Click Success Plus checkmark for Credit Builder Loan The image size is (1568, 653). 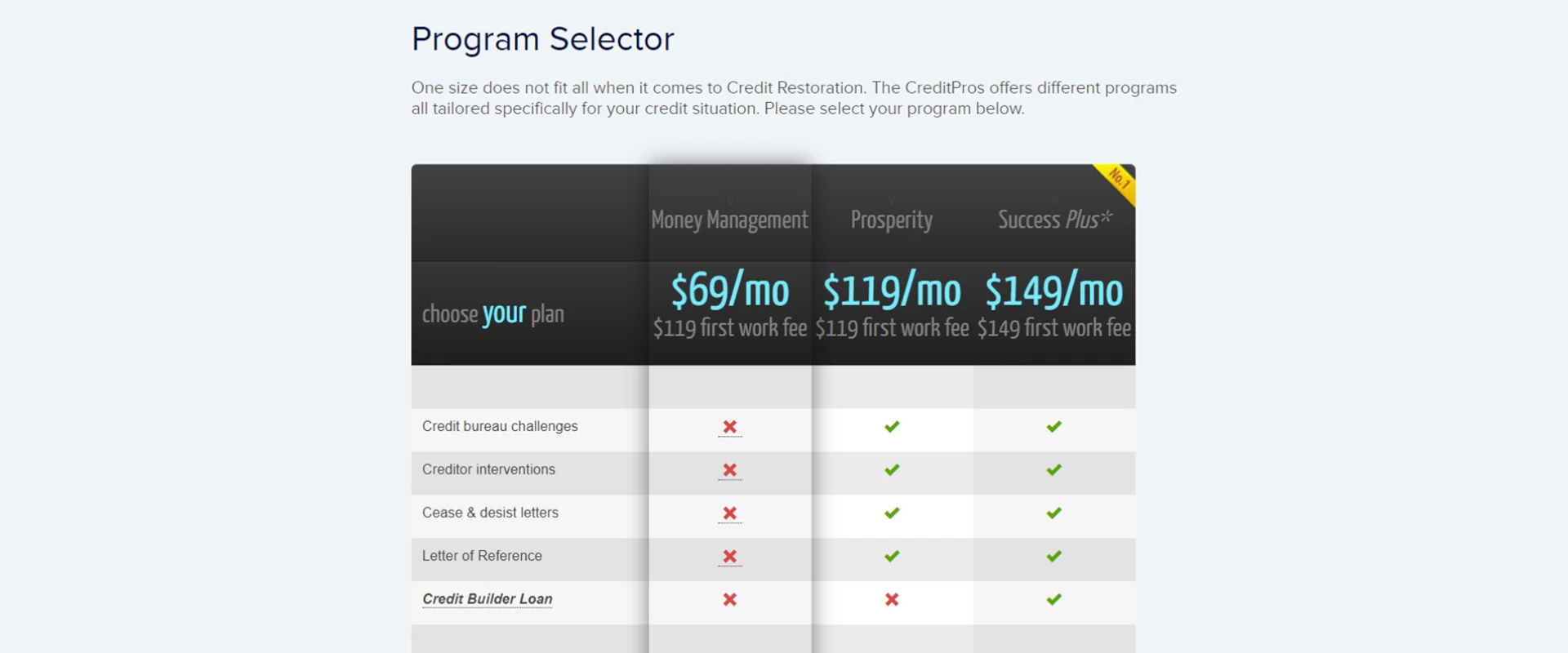pyautogui.click(x=1054, y=600)
